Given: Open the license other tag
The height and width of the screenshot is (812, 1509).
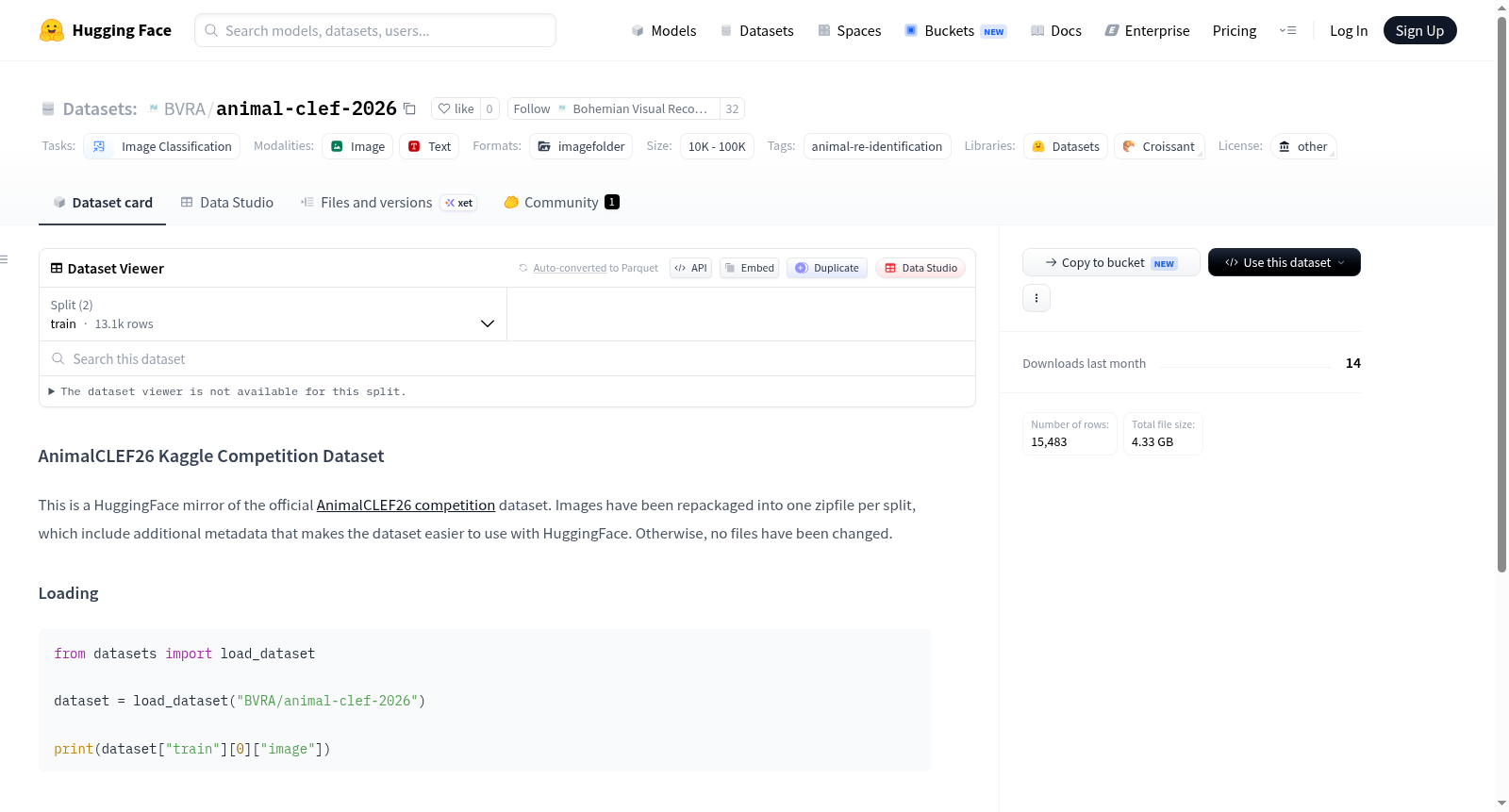Looking at the screenshot, I should pyautogui.click(x=1303, y=146).
